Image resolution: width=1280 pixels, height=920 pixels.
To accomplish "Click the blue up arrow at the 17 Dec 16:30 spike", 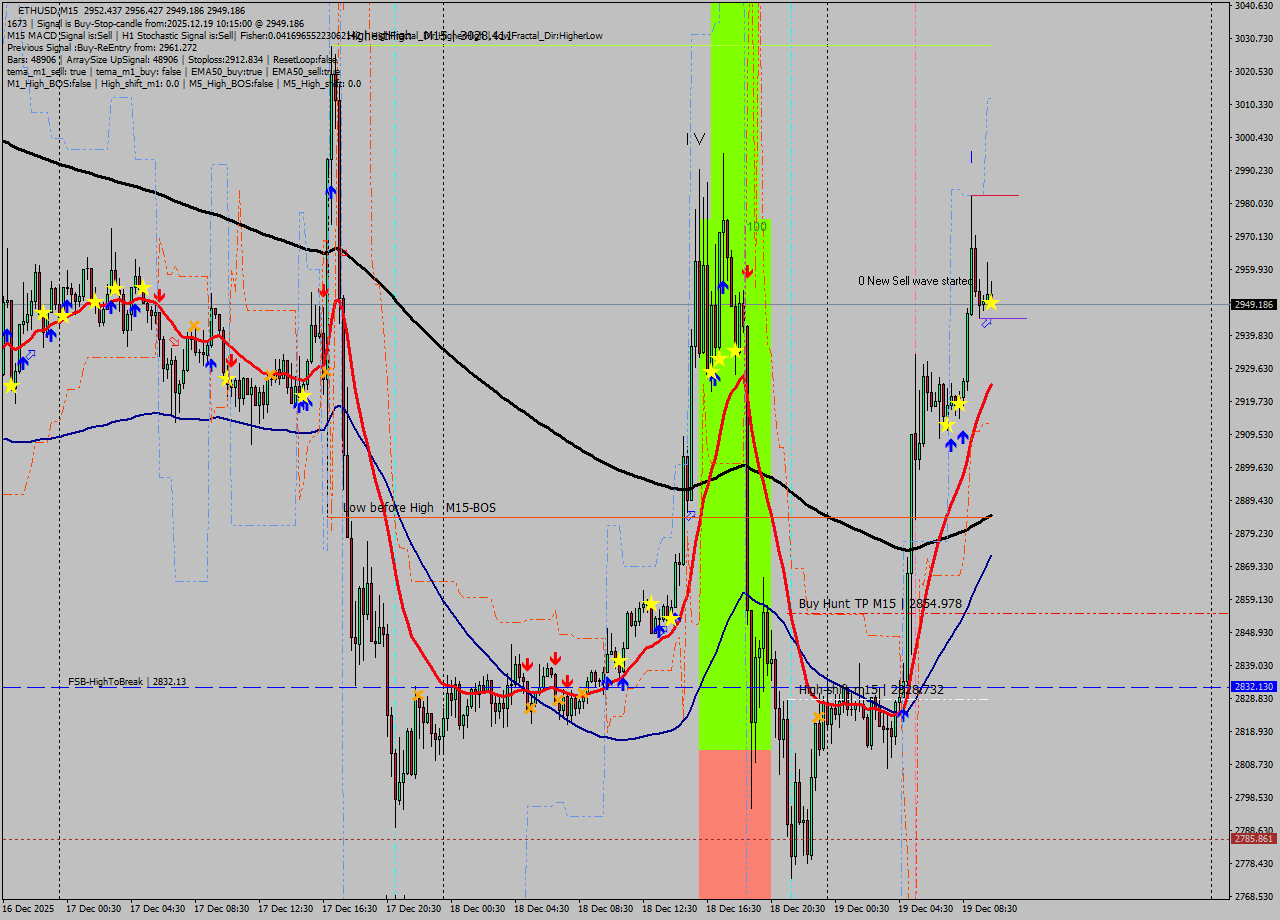I will pos(331,188).
